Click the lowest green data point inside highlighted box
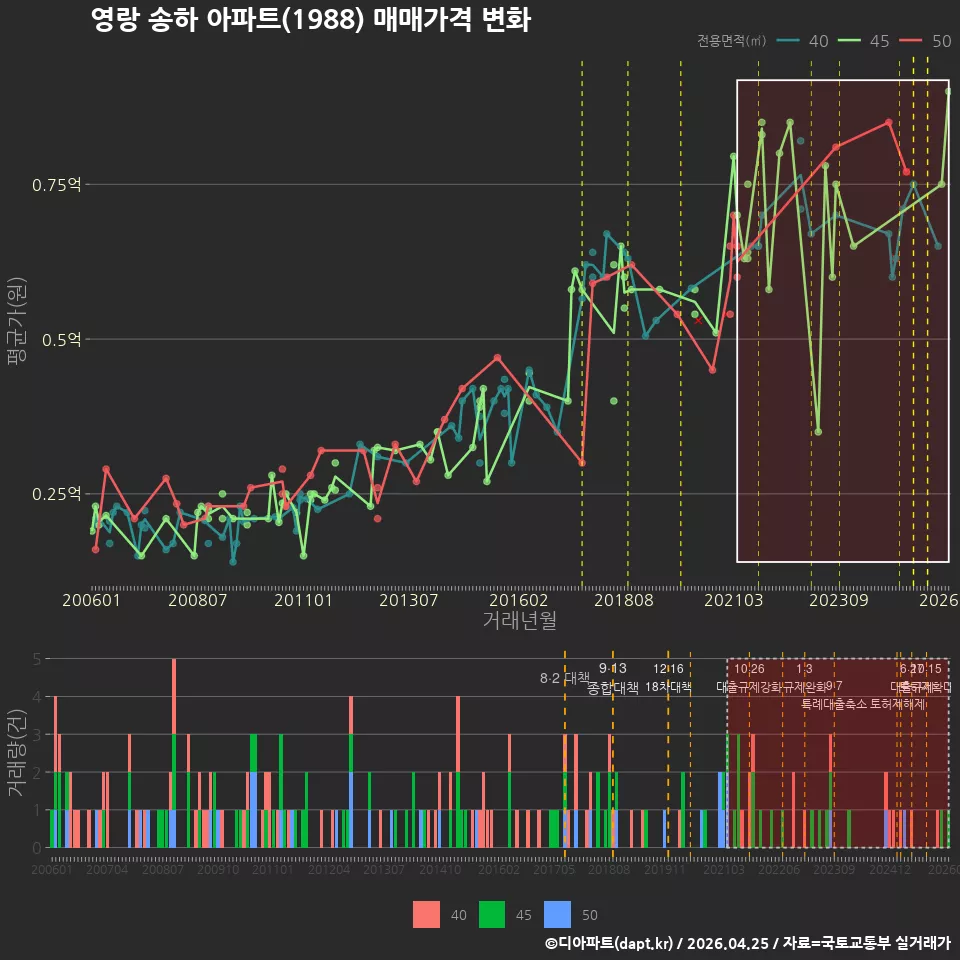The image size is (960, 960). (x=819, y=432)
